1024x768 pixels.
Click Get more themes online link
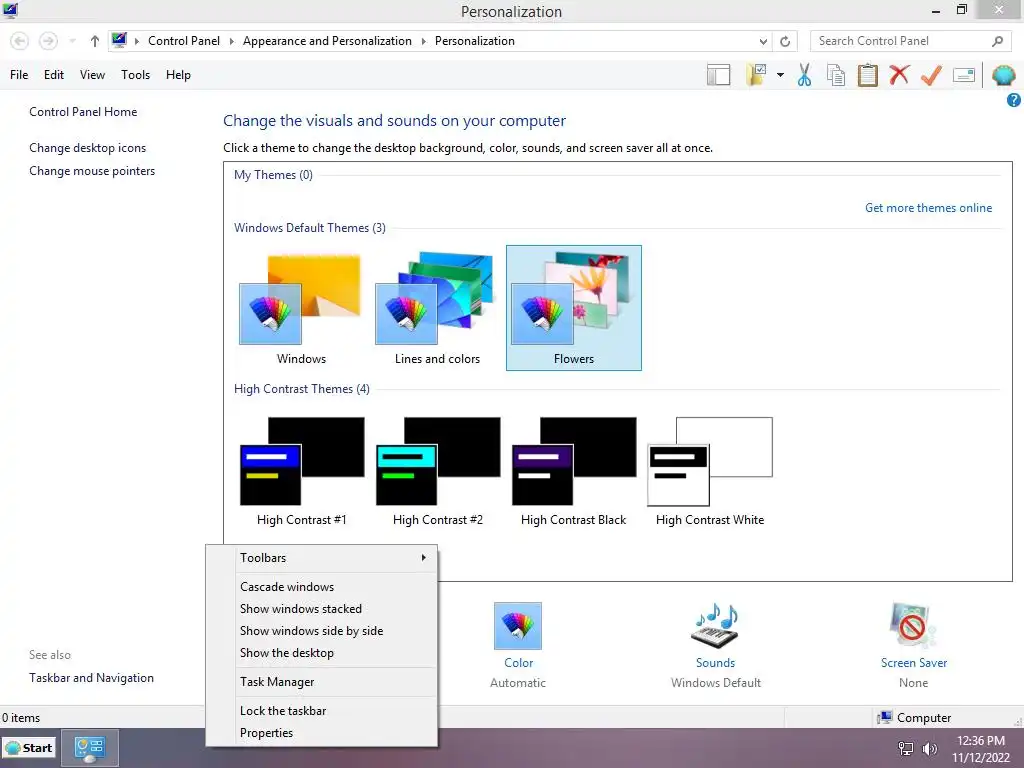click(x=928, y=208)
